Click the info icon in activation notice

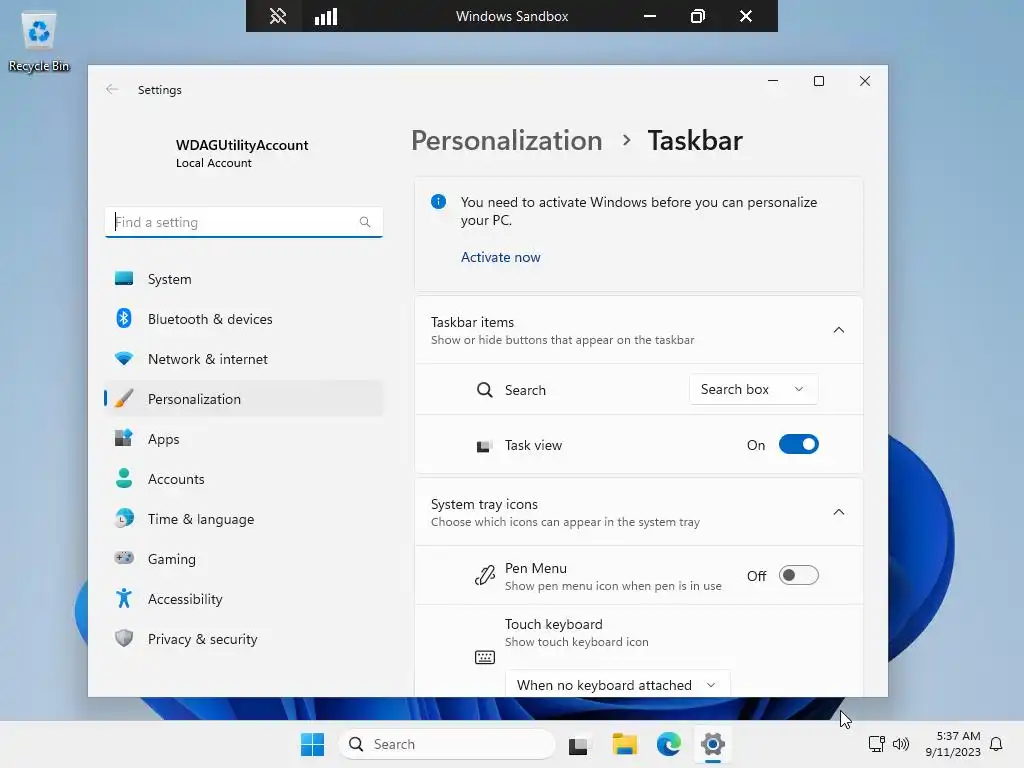[x=438, y=202]
